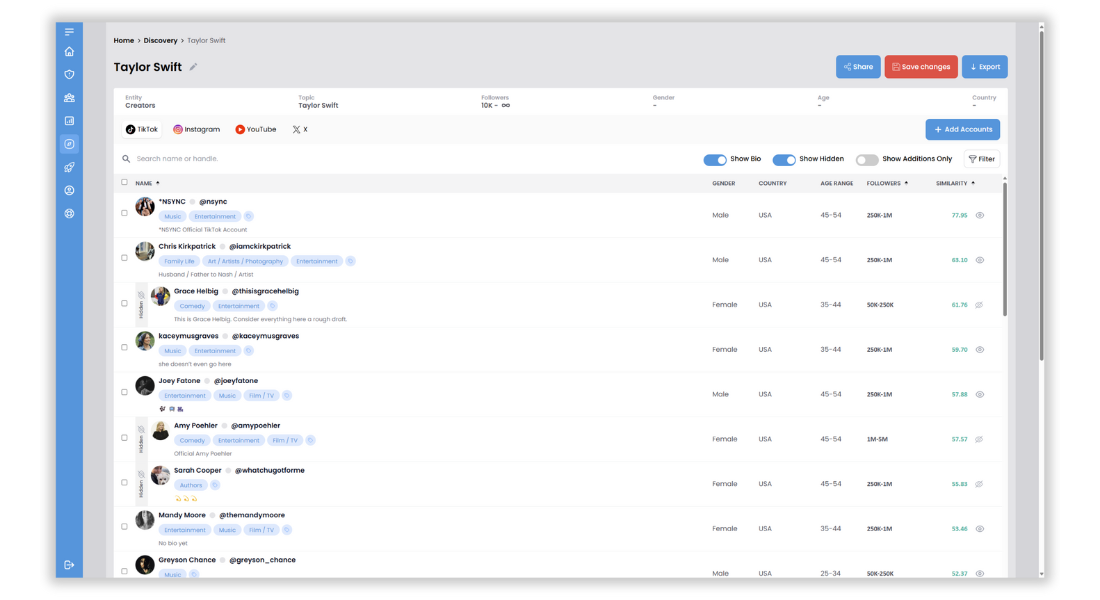Viewport: 1100px width, 600px height.
Task: Open the @kaceymusgraves handle link
Action: 265,336
